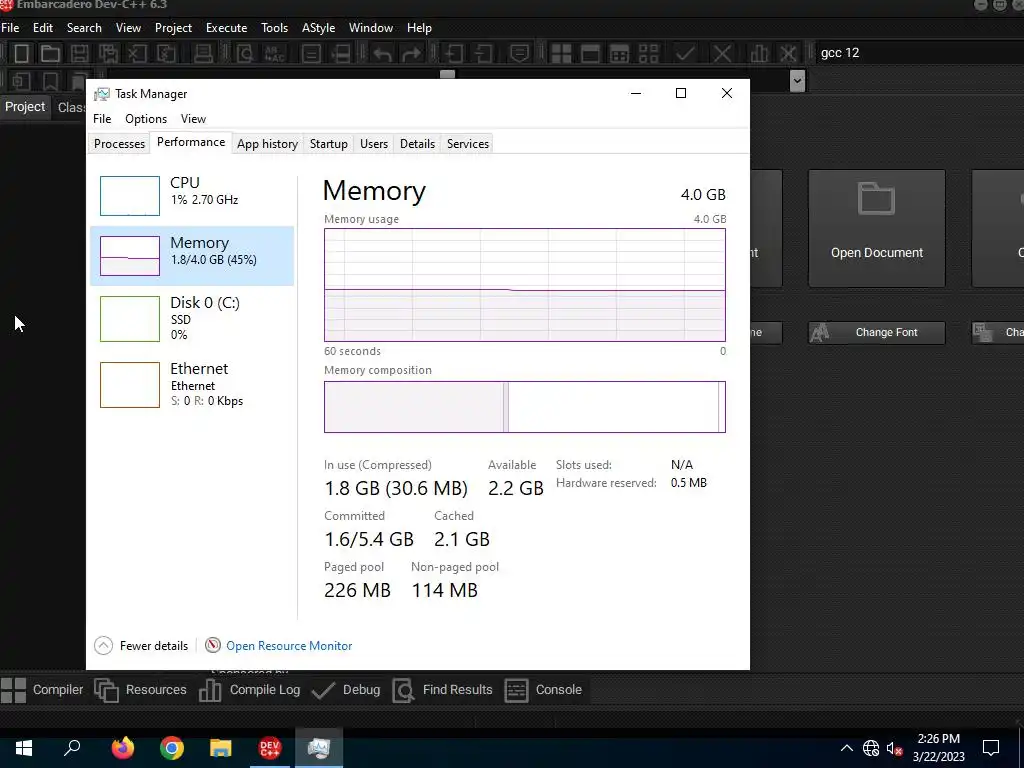
Task: Open the notification center icon
Action: click(x=991, y=748)
